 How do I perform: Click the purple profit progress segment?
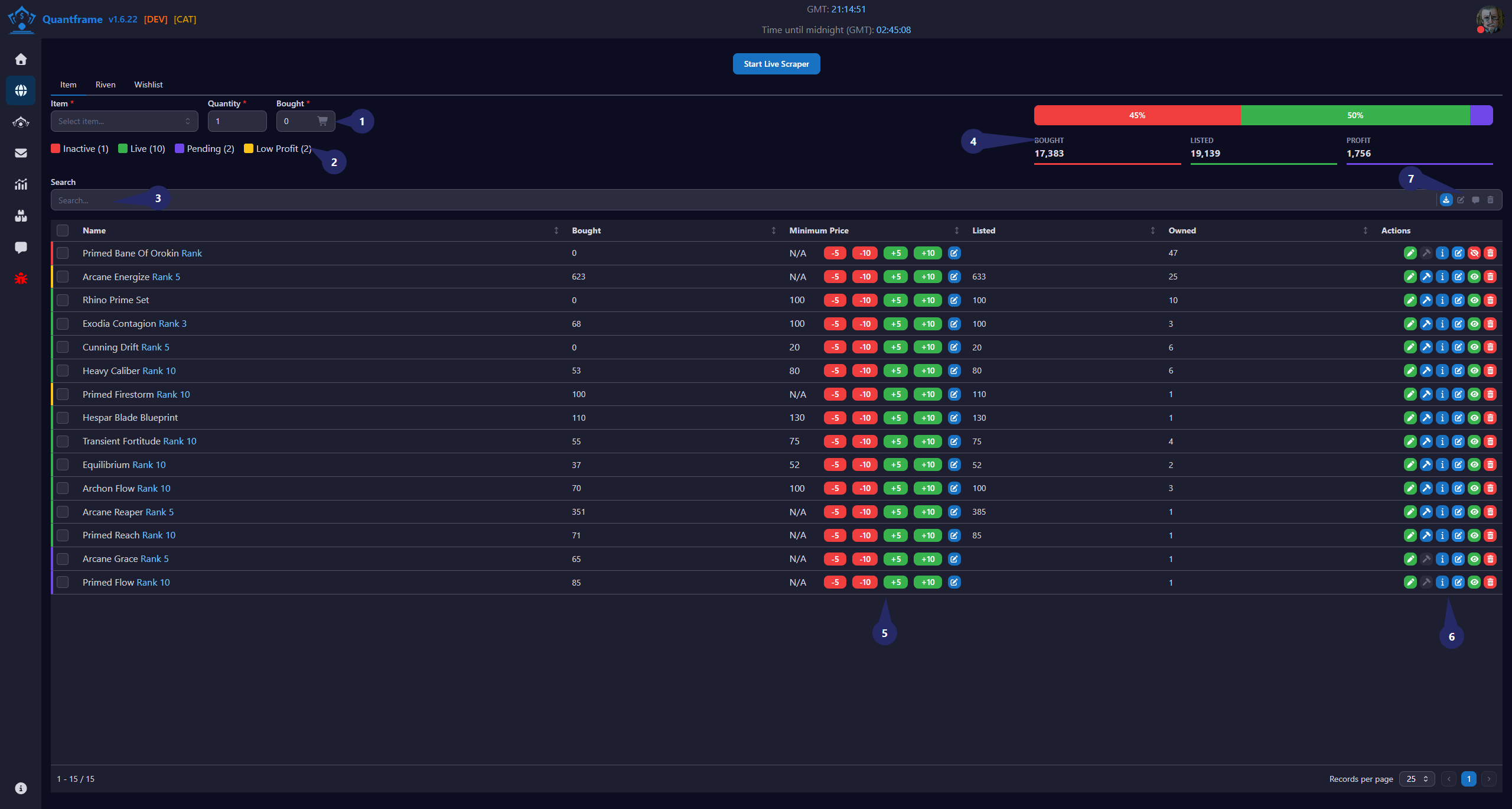(x=1481, y=115)
